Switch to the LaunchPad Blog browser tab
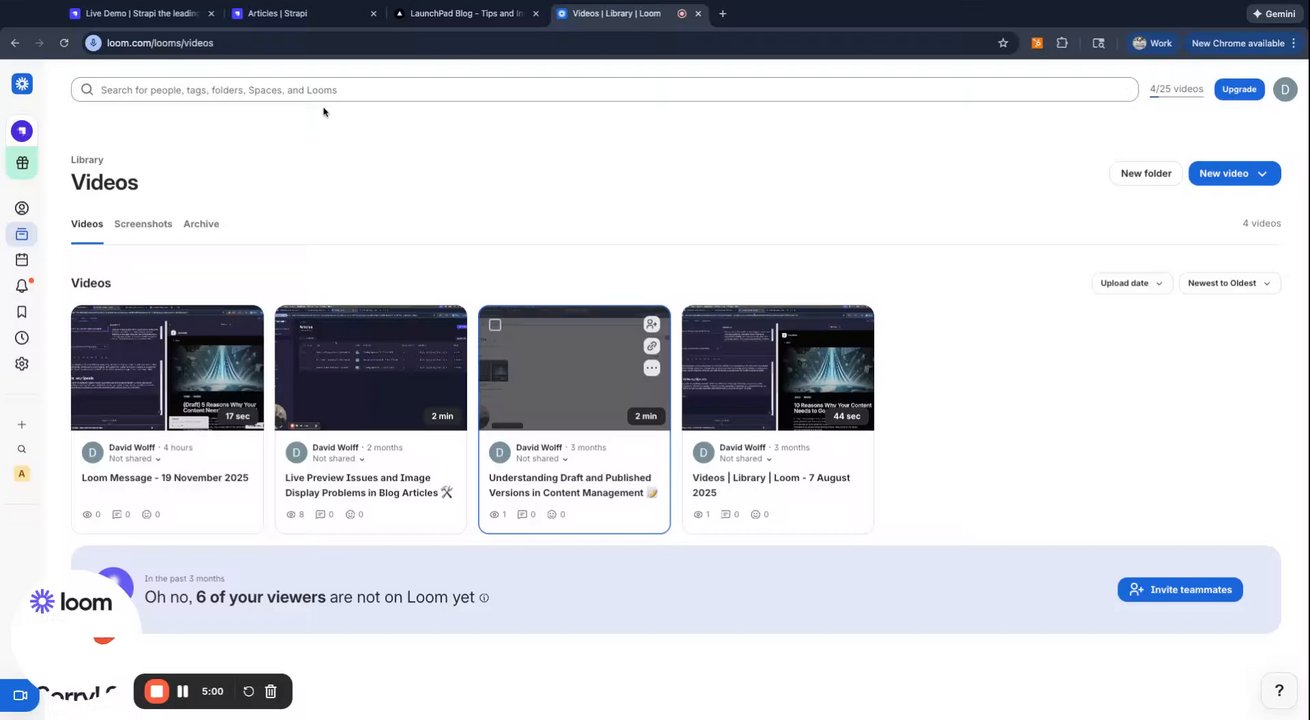The width and height of the screenshot is (1310, 720). [467, 14]
